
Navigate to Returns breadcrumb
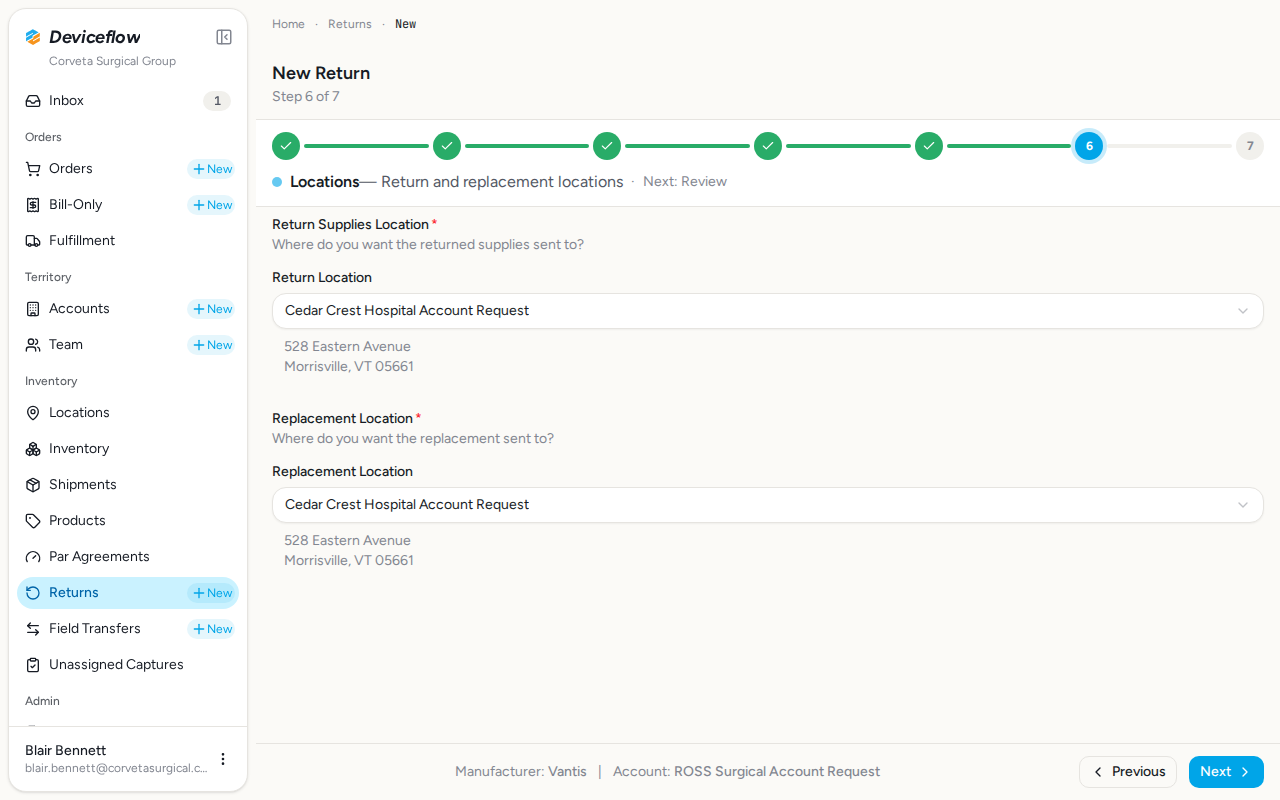click(350, 24)
